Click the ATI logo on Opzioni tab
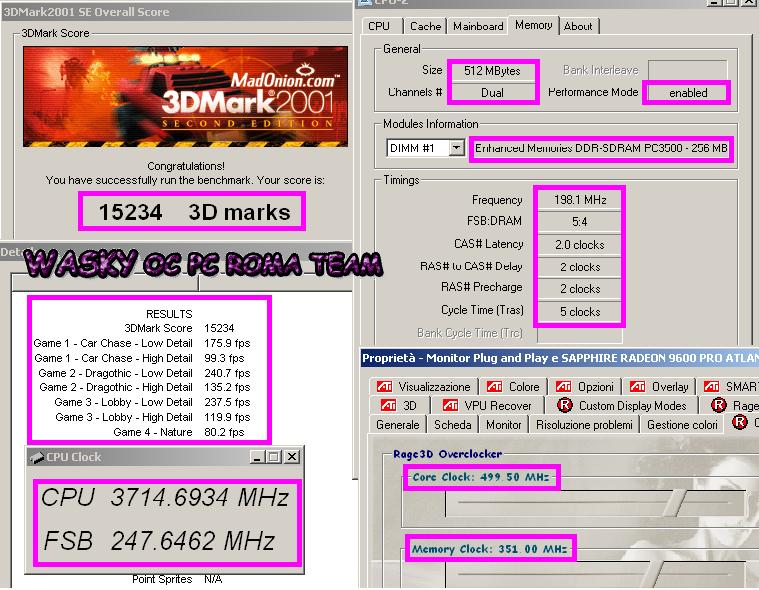The image size is (759, 590). click(563, 386)
